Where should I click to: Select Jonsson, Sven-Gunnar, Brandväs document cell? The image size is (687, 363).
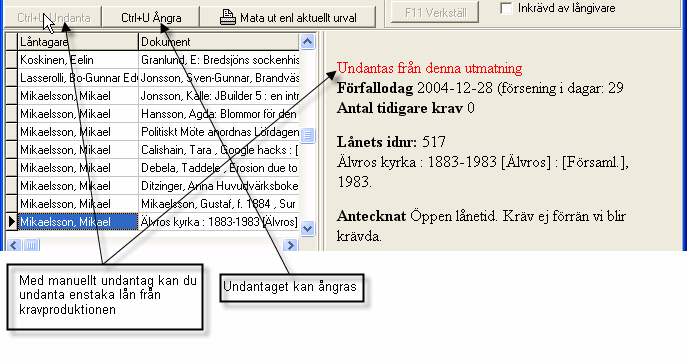(x=219, y=78)
